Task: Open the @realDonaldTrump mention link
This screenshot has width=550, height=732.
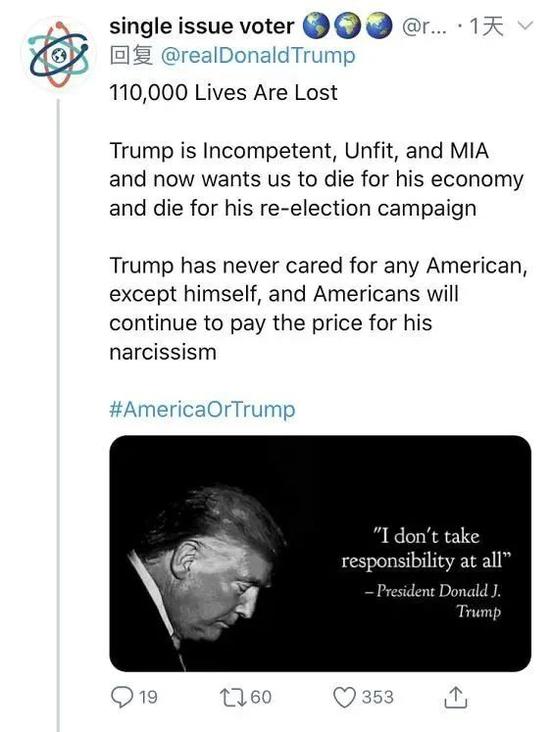Action: coord(258,56)
